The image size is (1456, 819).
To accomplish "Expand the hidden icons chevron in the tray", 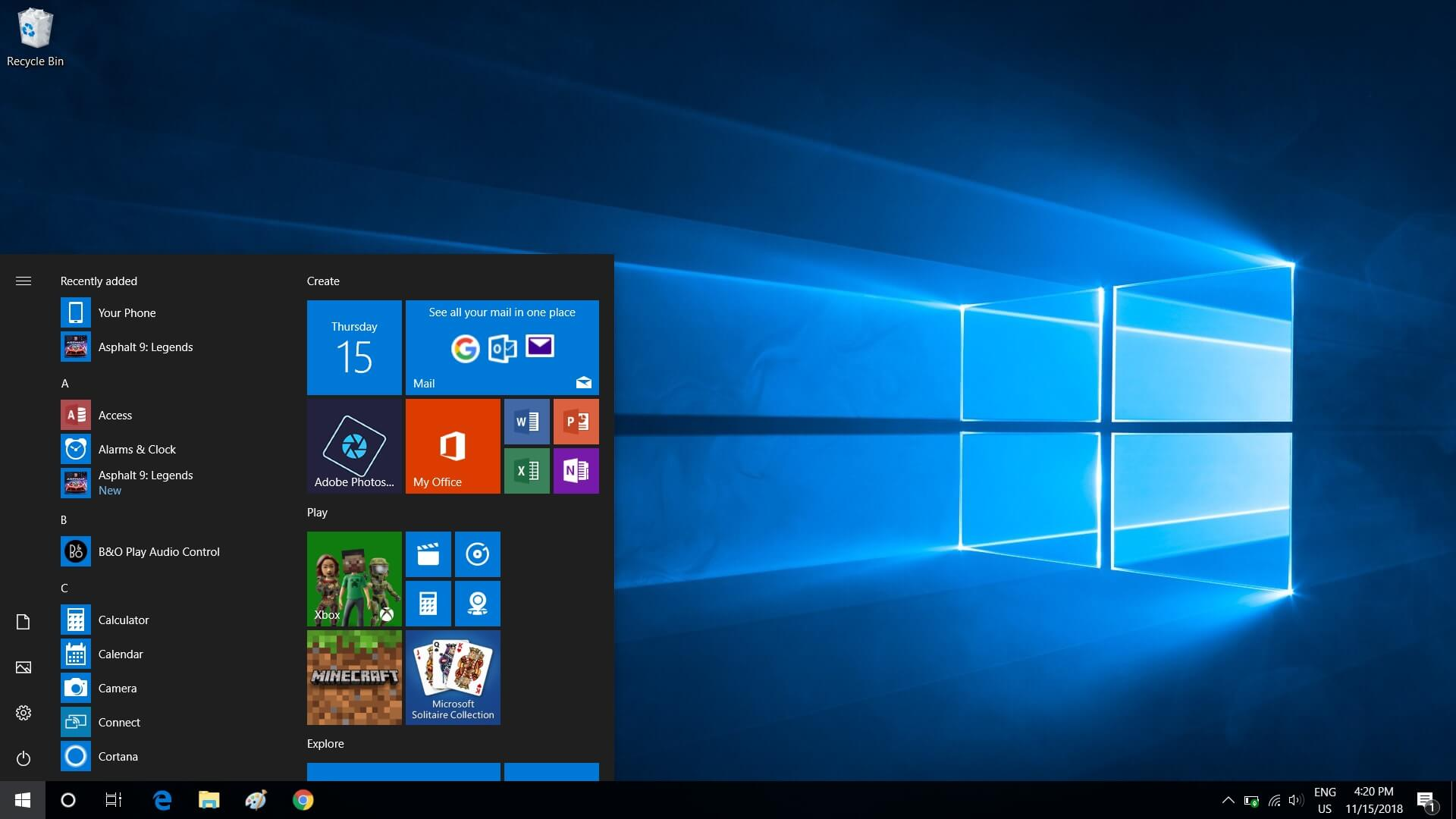I will tap(1228, 799).
